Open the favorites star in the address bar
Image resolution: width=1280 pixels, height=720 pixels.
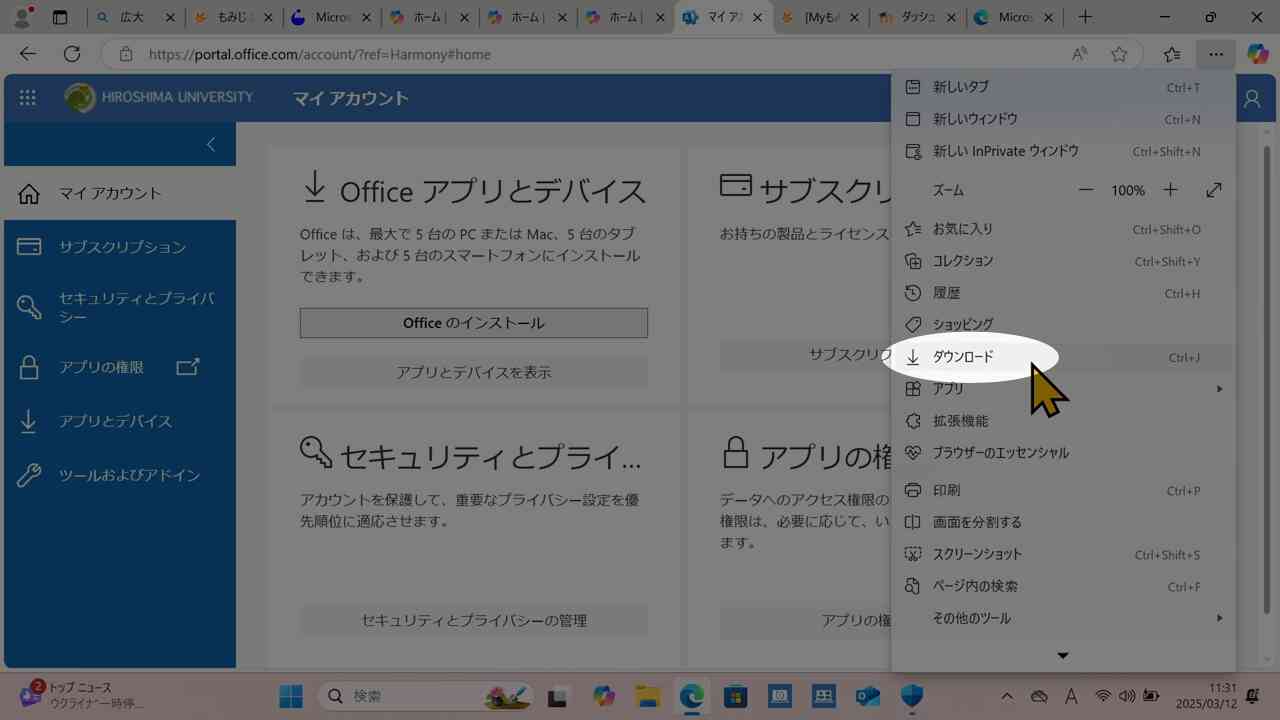click(x=1119, y=54)
